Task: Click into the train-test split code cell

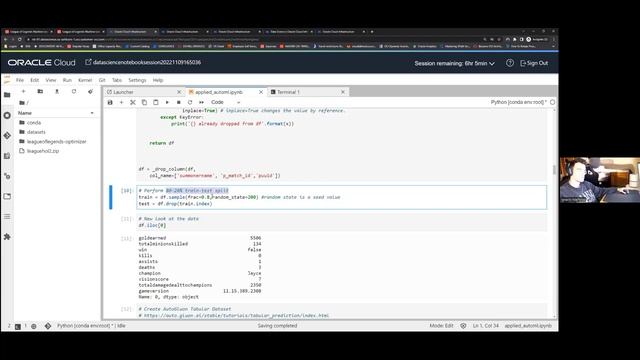Action: tap(342, 197)
